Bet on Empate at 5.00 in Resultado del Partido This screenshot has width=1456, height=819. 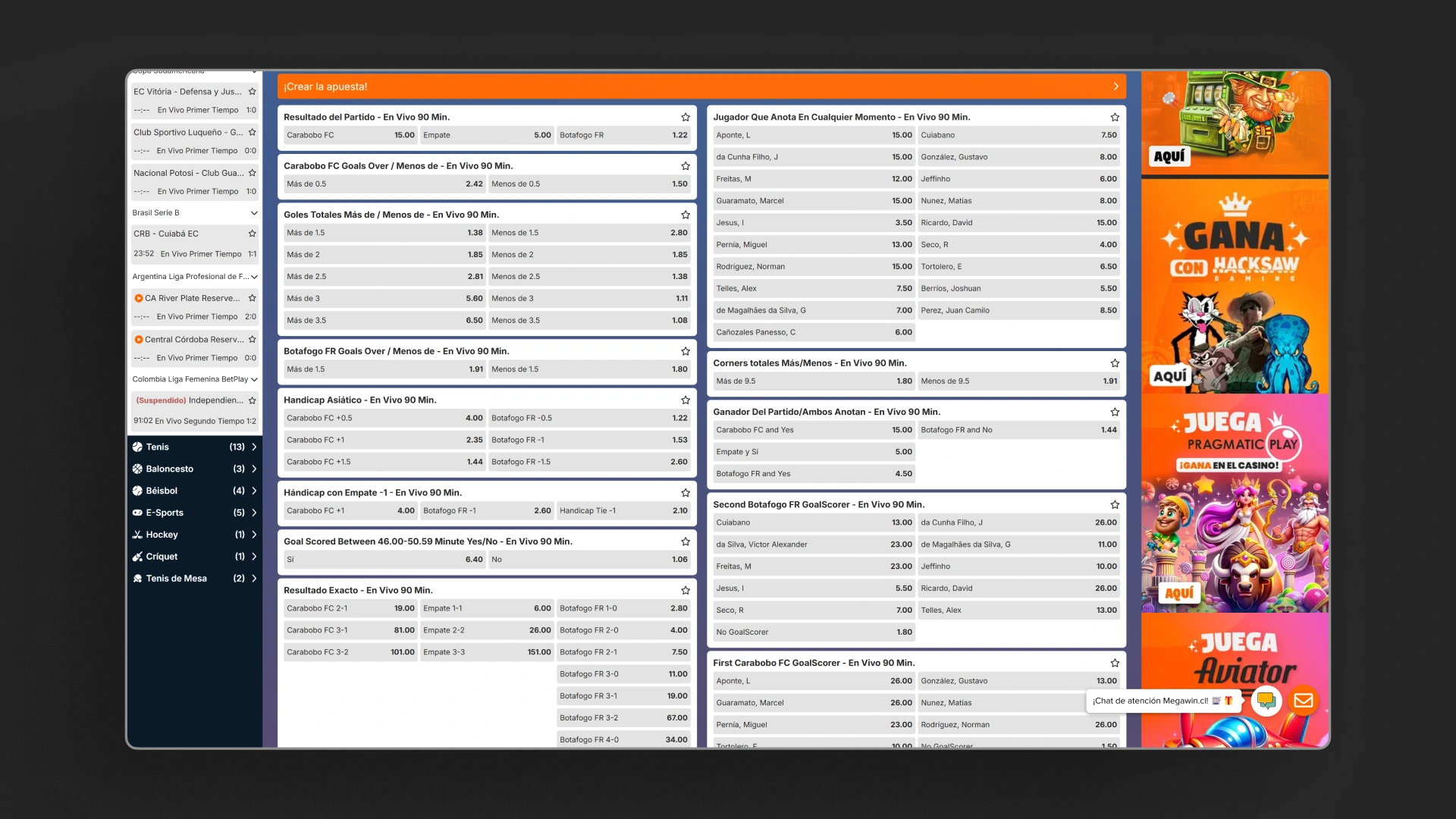point(487,136)
